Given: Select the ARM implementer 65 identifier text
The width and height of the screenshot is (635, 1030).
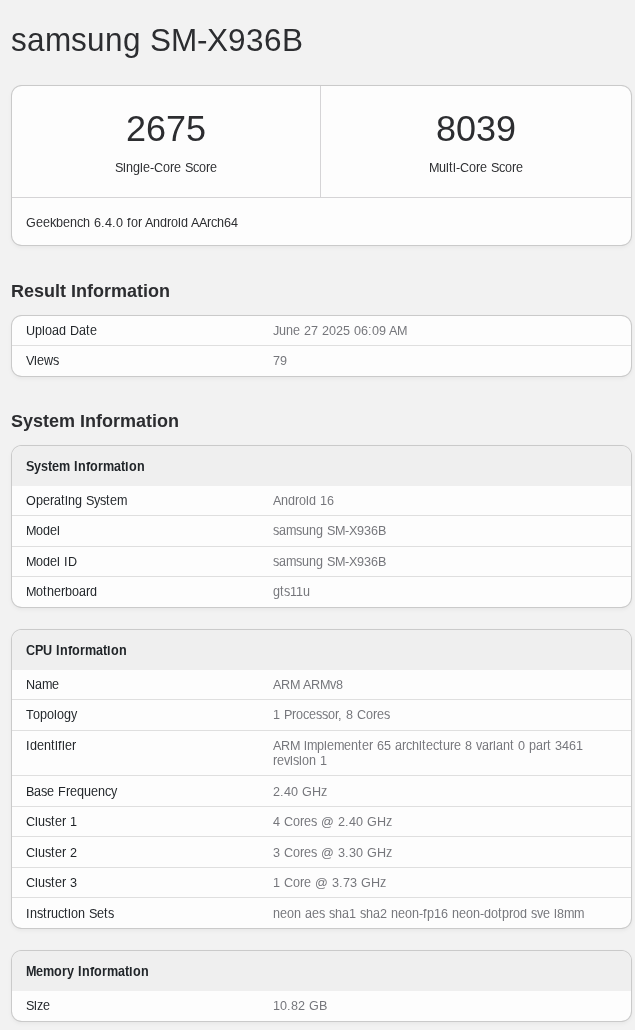Looking at the screenshot, I should coord(428,753).
